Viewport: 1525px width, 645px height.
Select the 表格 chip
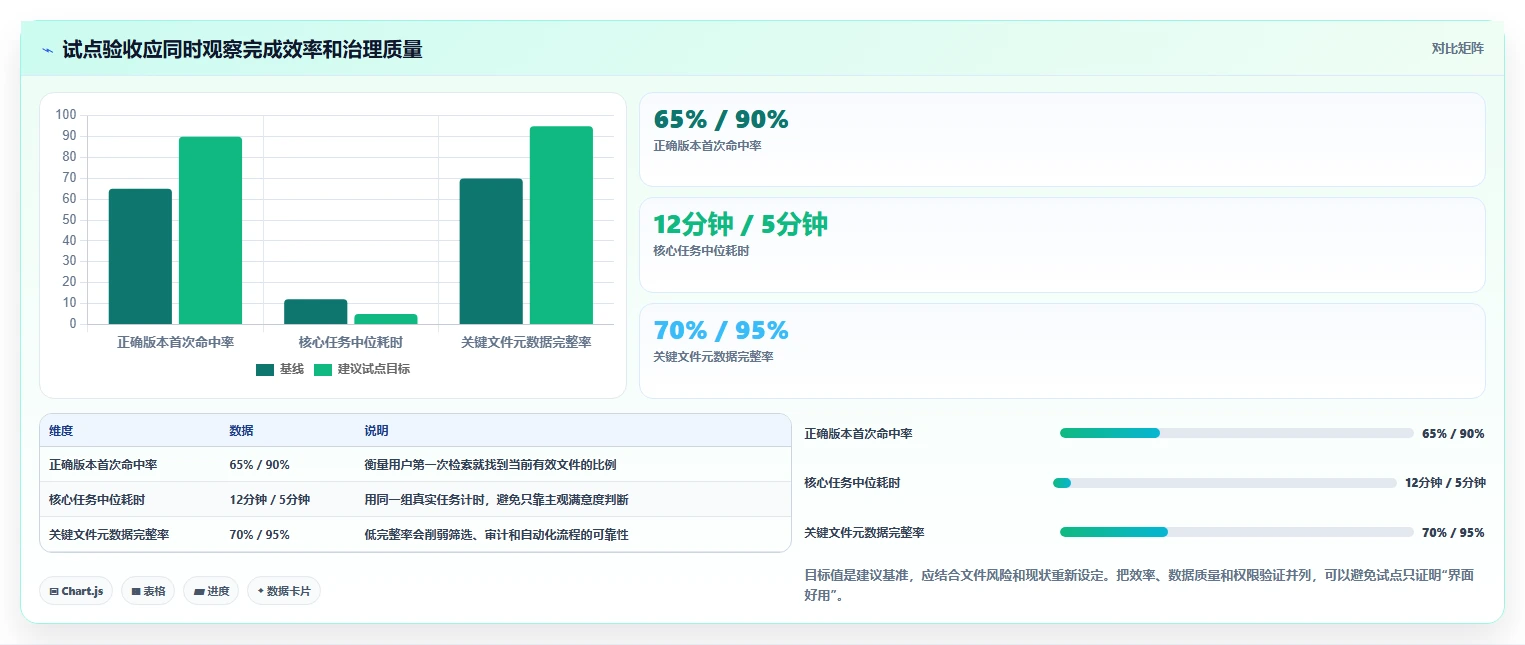click(148, 591)
